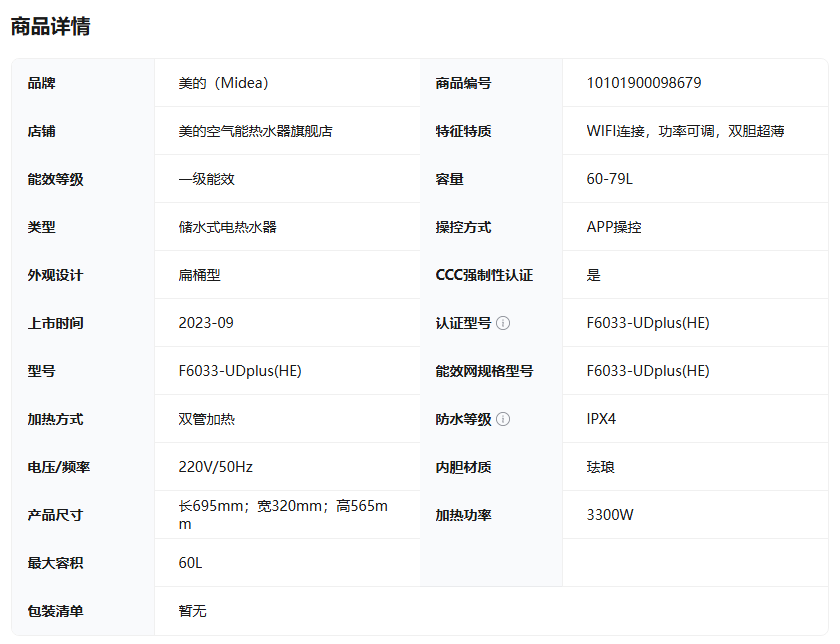Screen dimensions: 840x644
Task: Click the 电压/频率 label
Action: click(x=59, y=467)
